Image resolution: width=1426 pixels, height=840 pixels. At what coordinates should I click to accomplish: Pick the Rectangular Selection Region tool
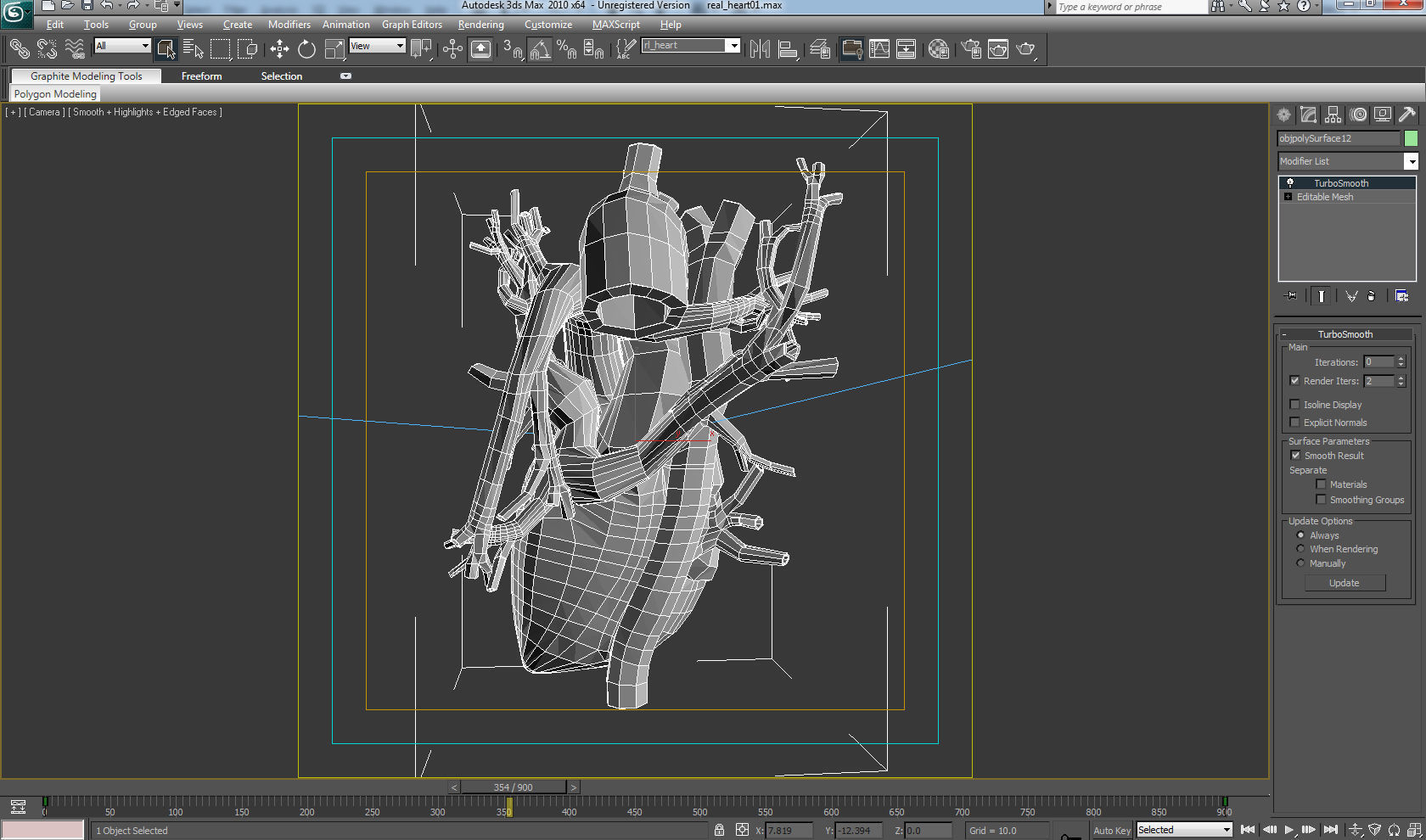221,49
